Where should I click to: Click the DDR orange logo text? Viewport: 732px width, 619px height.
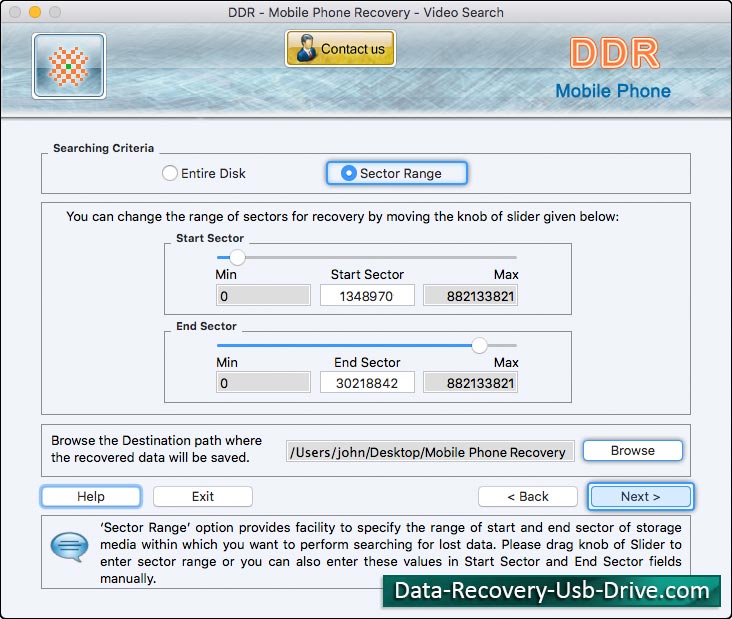615,54
